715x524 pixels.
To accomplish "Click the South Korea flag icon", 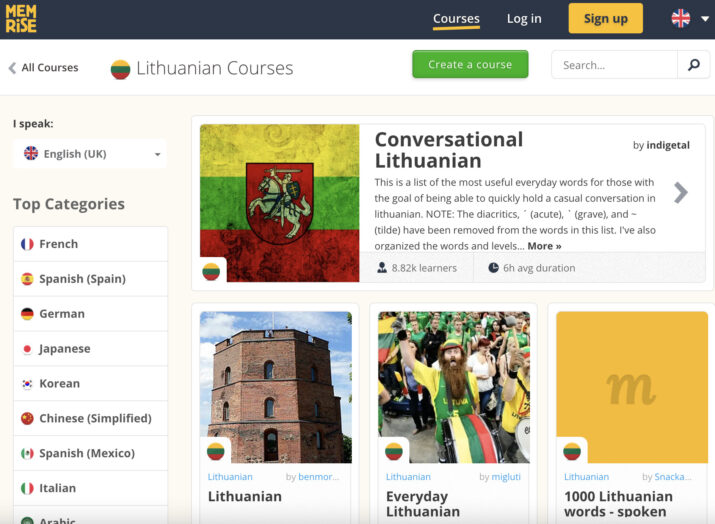I will 27,384.
